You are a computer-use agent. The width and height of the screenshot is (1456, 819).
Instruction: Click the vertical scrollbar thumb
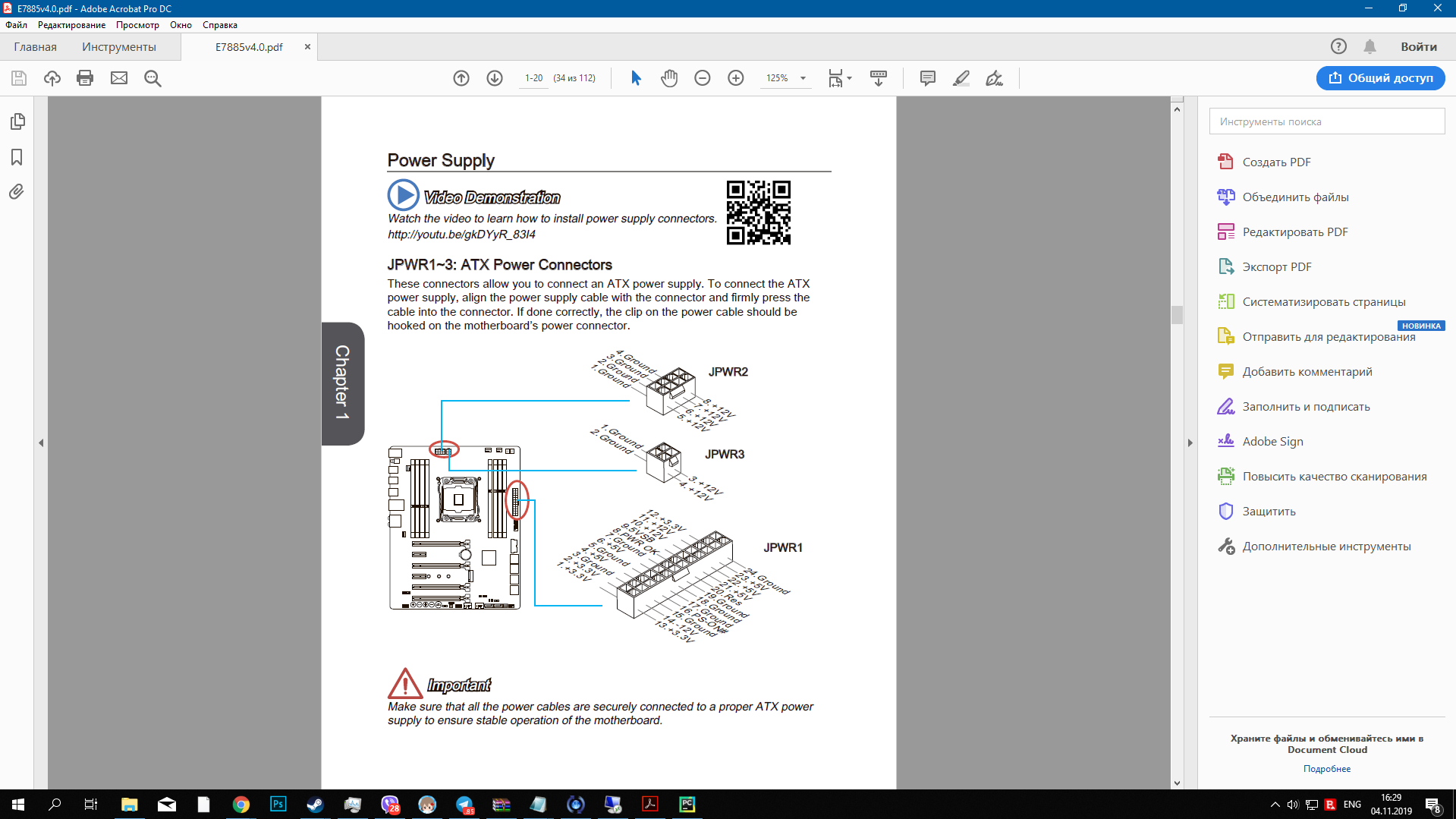(1177, 314)
